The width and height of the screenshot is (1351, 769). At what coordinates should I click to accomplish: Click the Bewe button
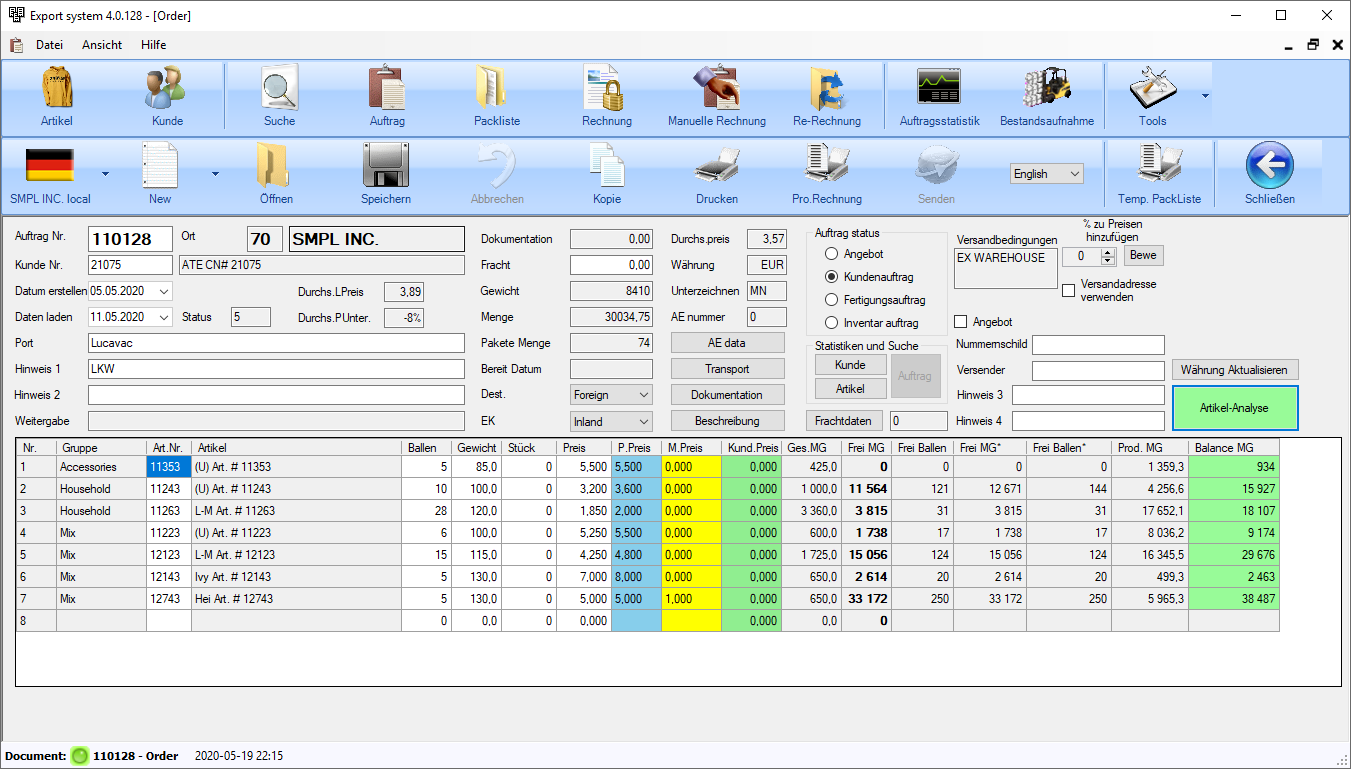[1143, 256]
